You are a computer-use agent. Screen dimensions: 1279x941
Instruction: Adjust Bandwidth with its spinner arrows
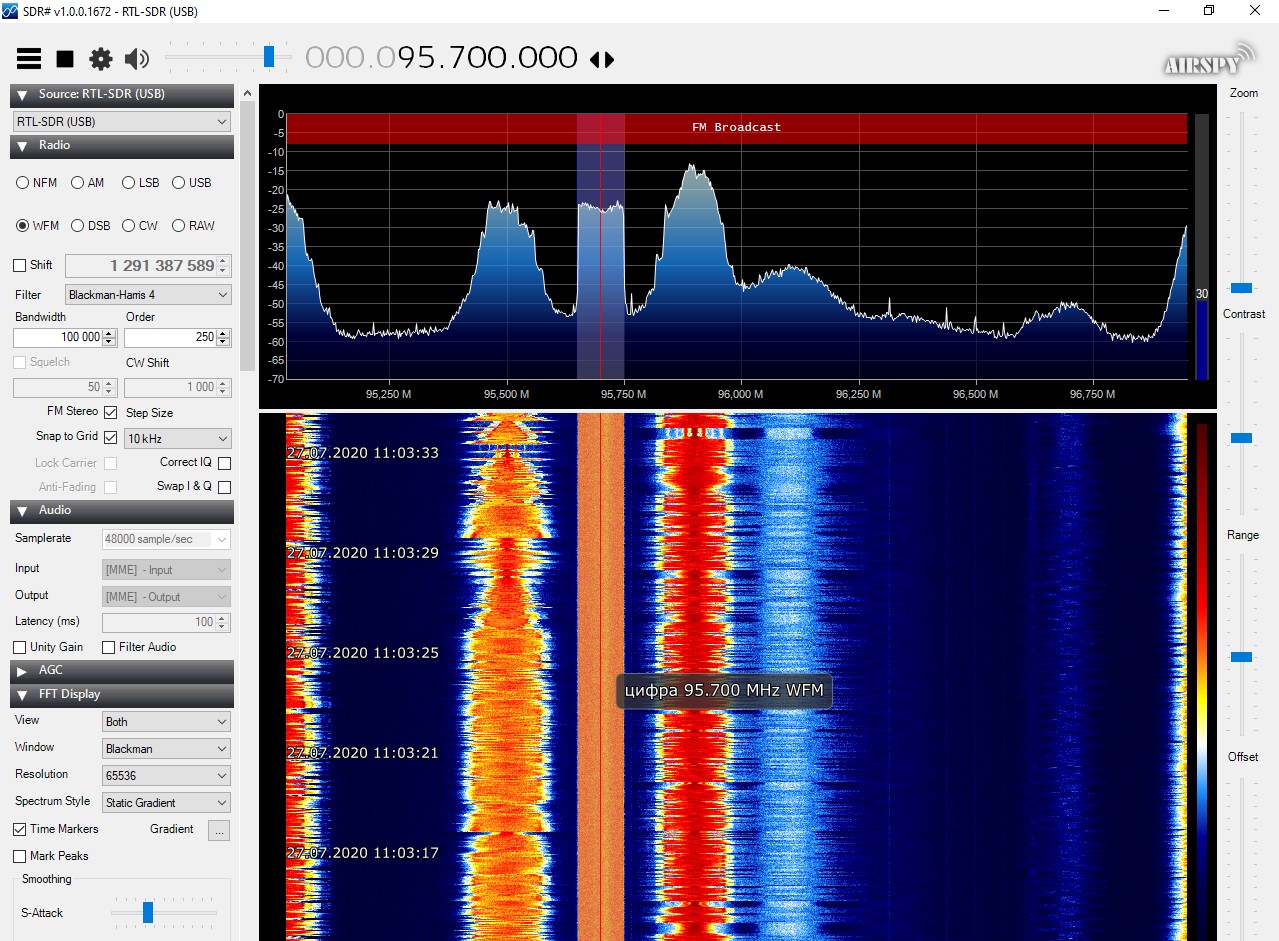tap(111, 338)
